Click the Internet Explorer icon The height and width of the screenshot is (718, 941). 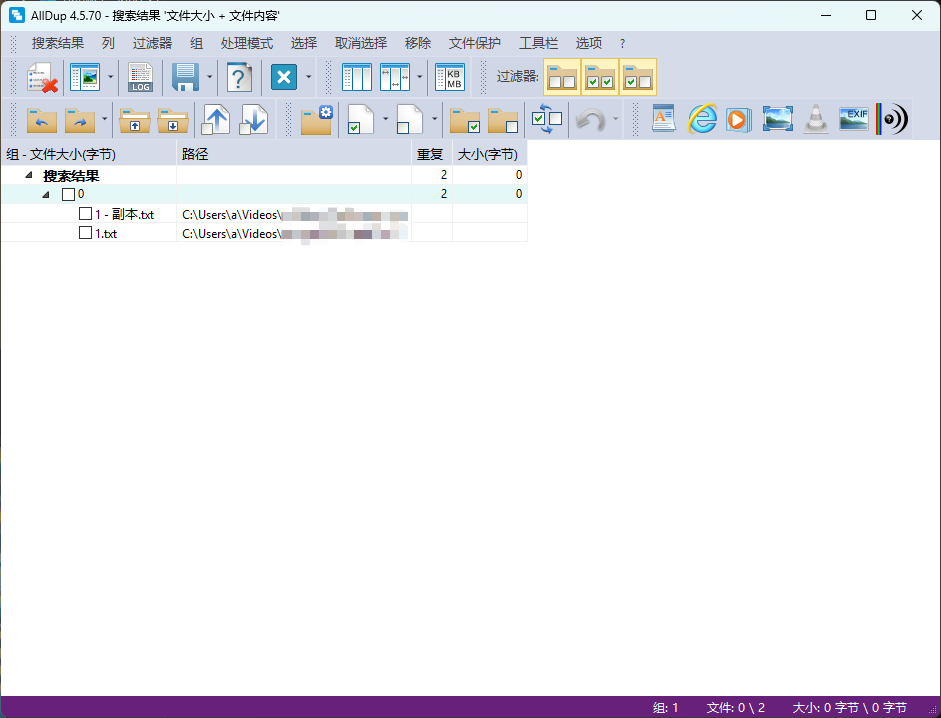(x=703, y=119)
